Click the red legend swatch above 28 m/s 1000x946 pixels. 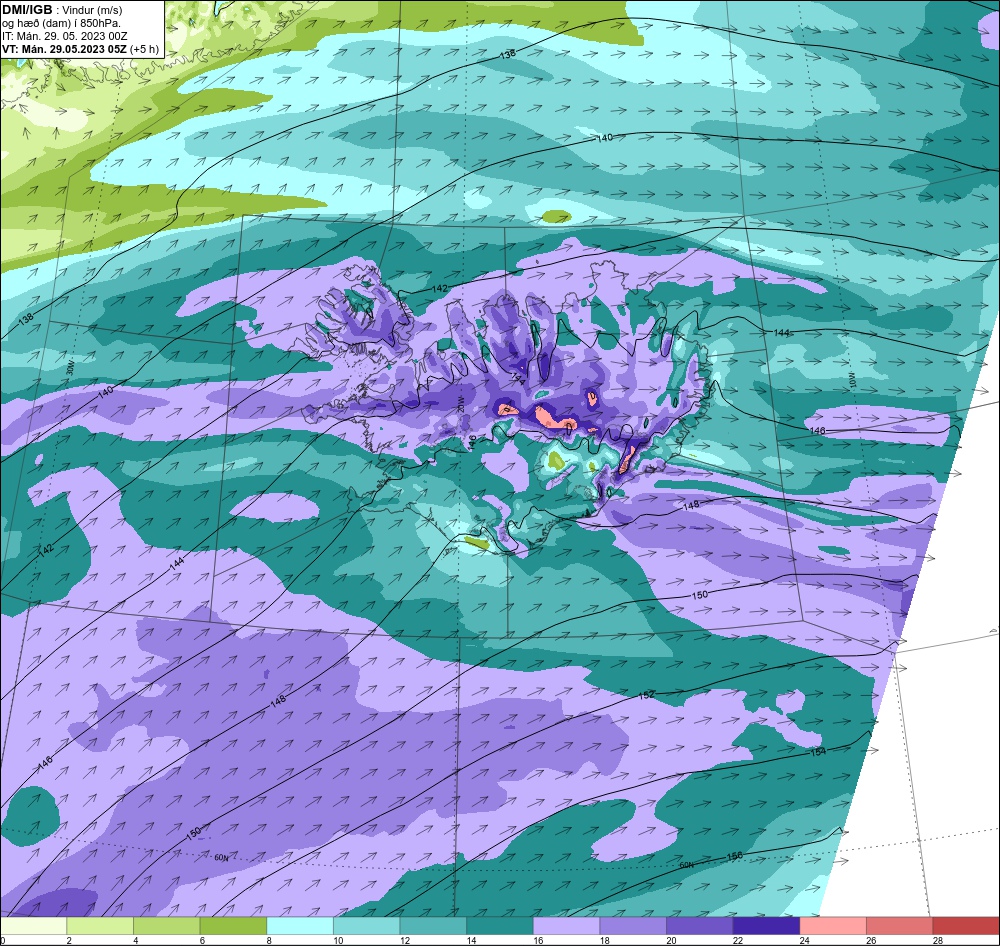(x=966, y=926)
